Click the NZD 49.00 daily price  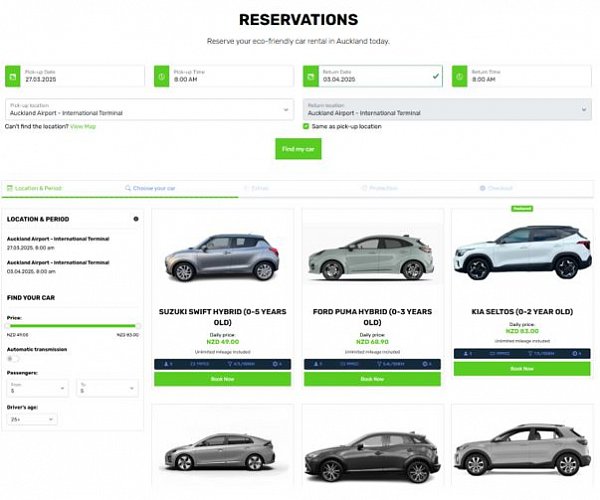click(x=223, y=342)
